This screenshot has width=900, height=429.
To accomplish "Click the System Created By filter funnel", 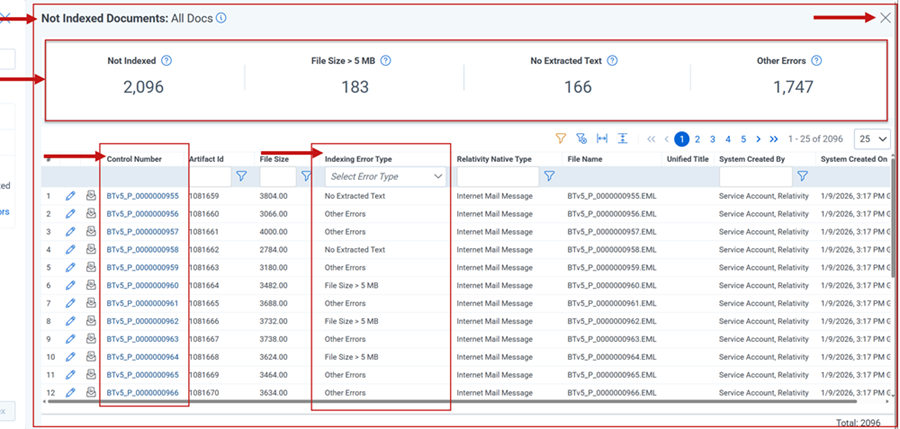I will coord(803,176).
